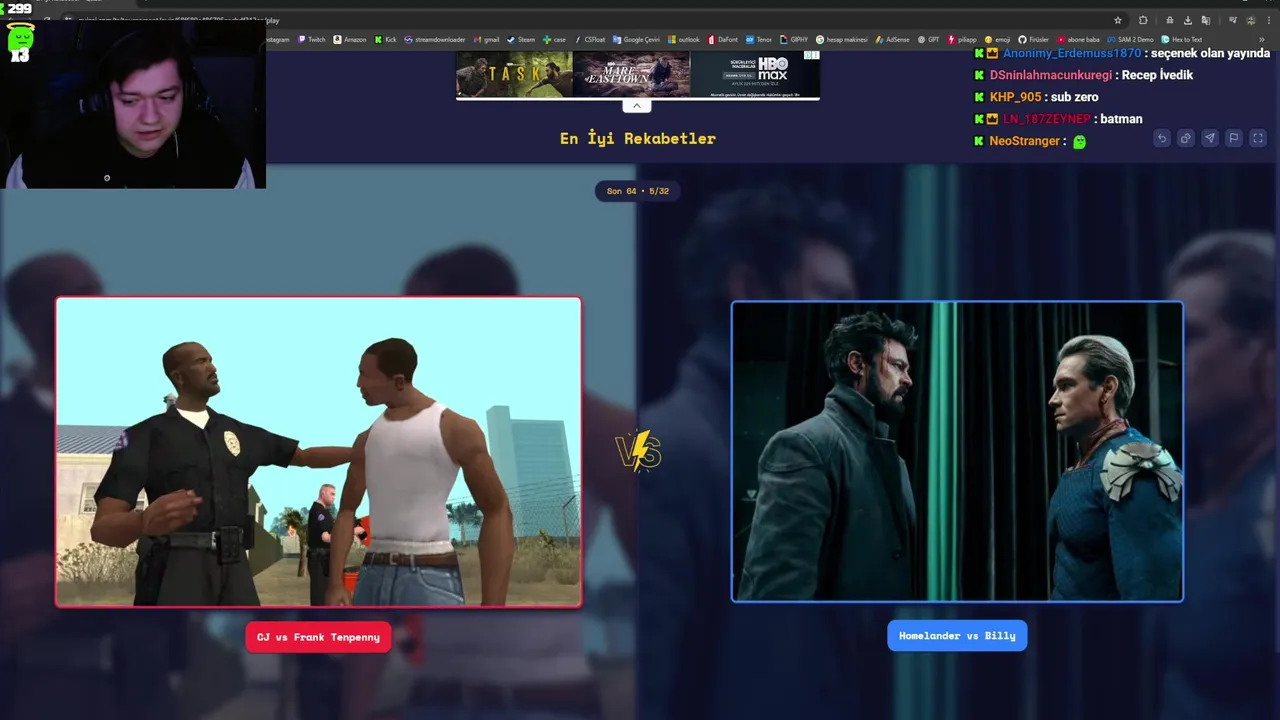Open the DaFont bookmark

pos(723,40)
